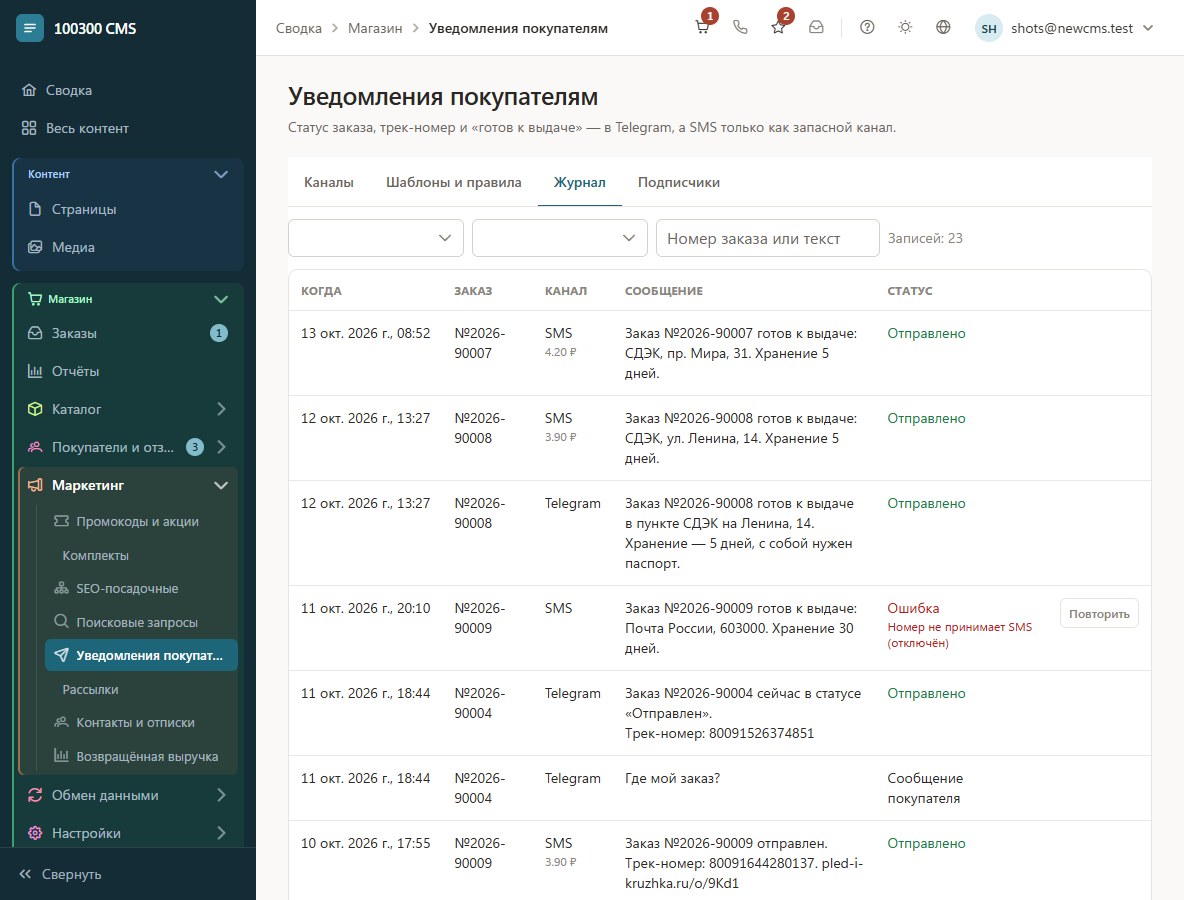The height and width of the screenshot is (900, 1184).
Task: Open Рассылки in the Маркетинг menu
Action: [x=90, y=689]
